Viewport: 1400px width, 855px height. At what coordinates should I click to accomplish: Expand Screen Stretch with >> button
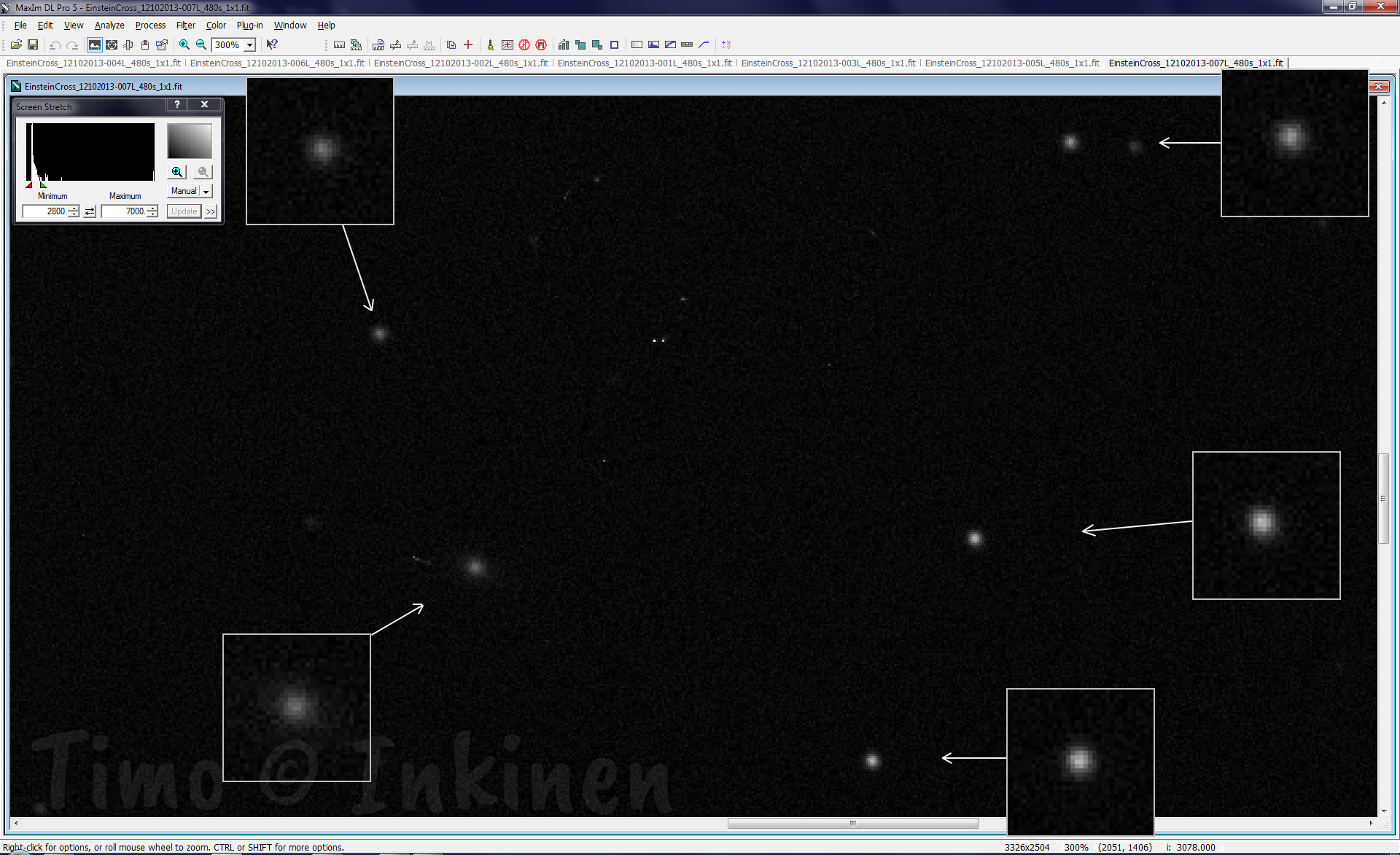click(x=211, y=211)
